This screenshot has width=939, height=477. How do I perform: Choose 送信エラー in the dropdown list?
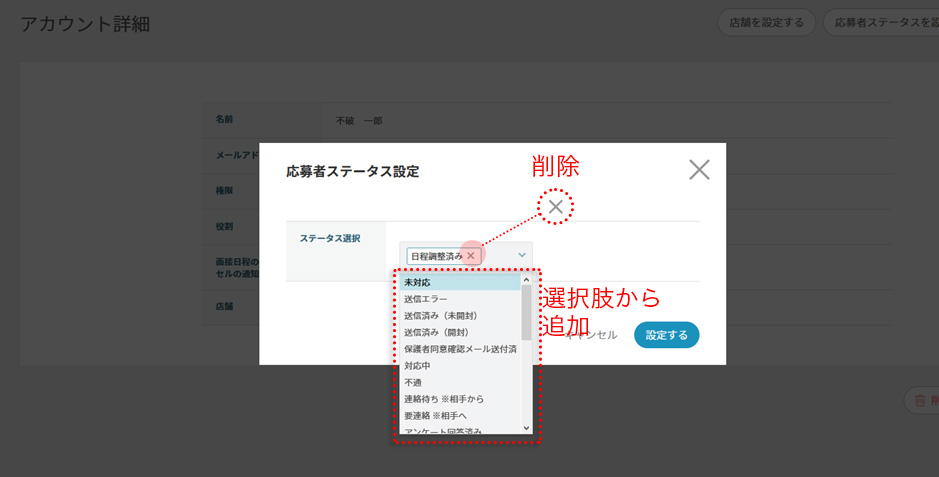pos(458,299)
